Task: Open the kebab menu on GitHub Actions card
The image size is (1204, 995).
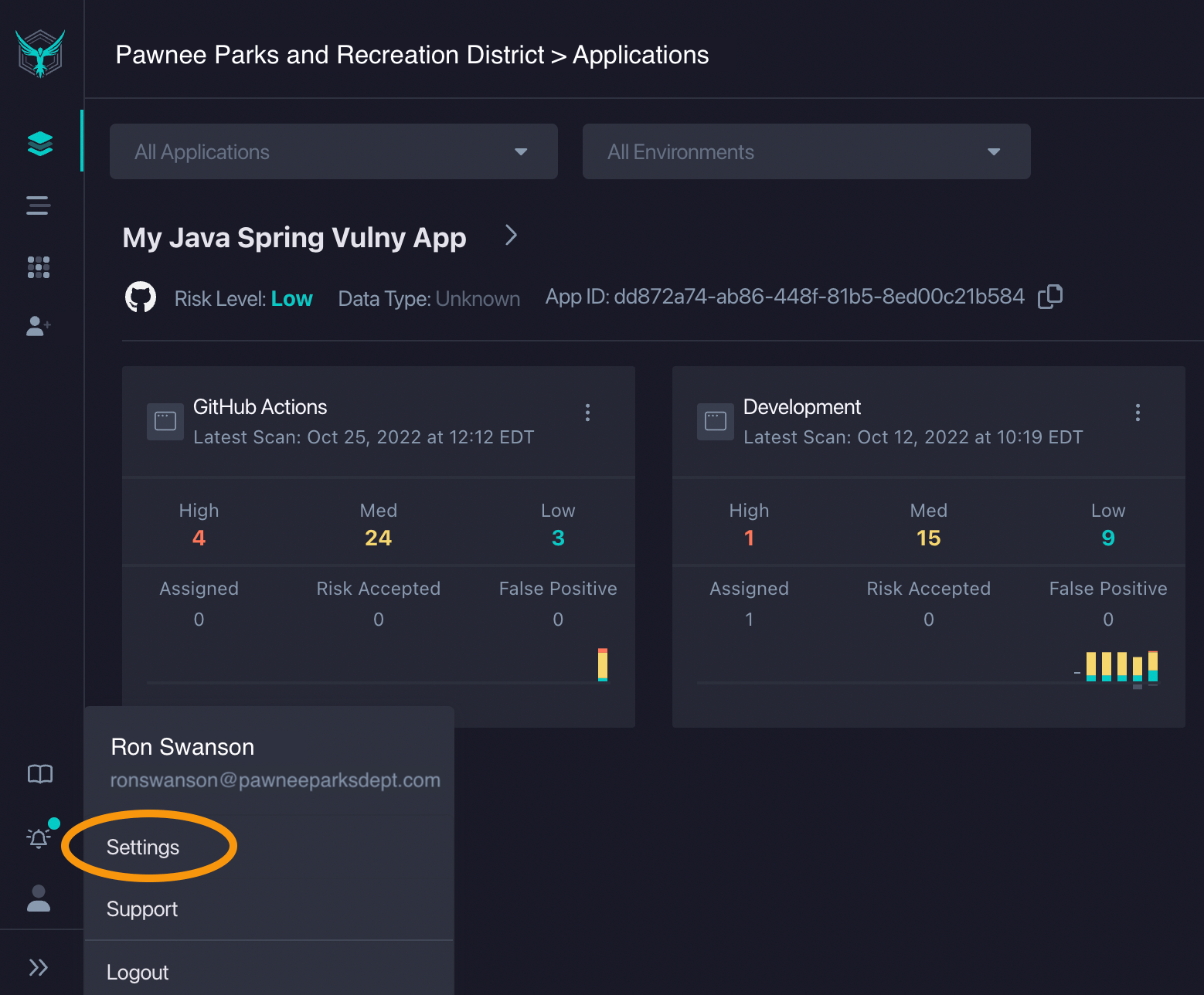Action: [587, 413]
